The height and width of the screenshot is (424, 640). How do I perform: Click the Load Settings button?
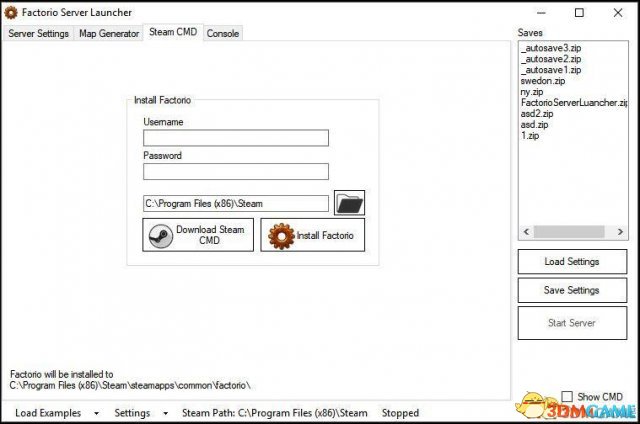[x=572, y=262]
